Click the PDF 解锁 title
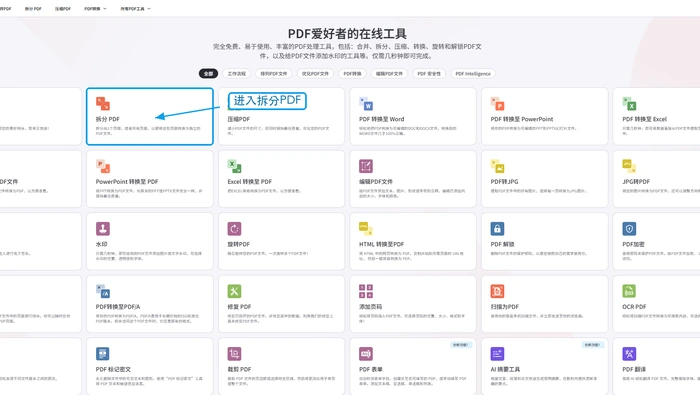Image resolution: width=700 pixels, height=395 pixels. click(503, 244)
